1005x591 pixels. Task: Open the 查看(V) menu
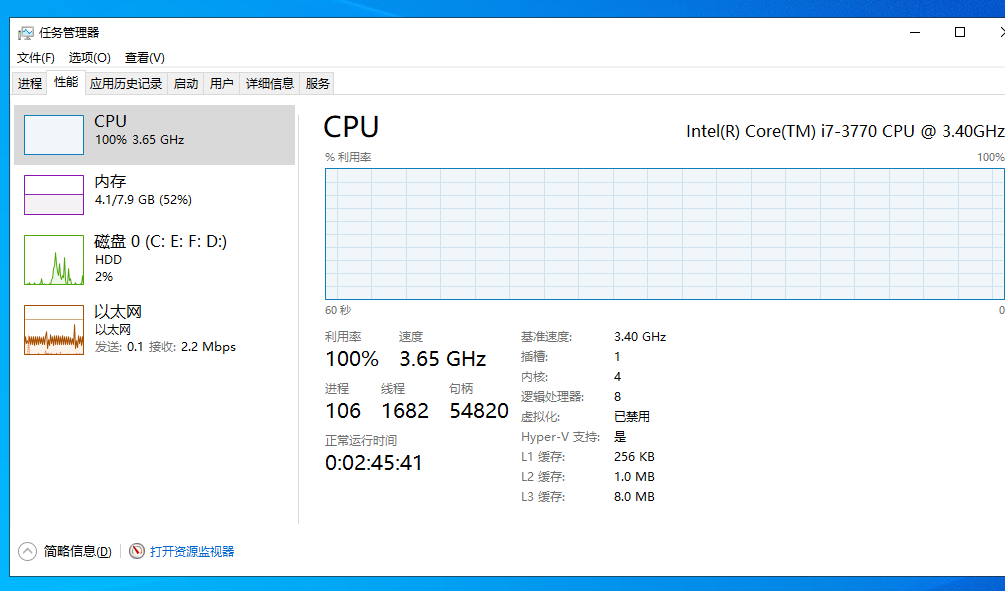145,58
